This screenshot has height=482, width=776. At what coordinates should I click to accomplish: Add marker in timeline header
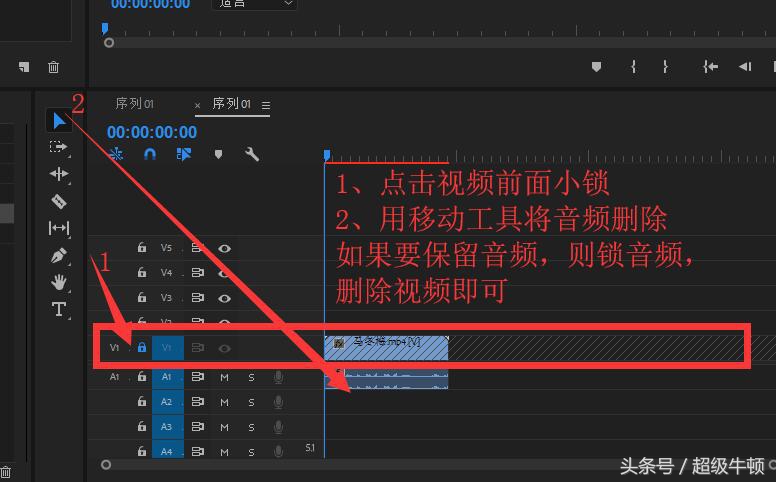218,154
